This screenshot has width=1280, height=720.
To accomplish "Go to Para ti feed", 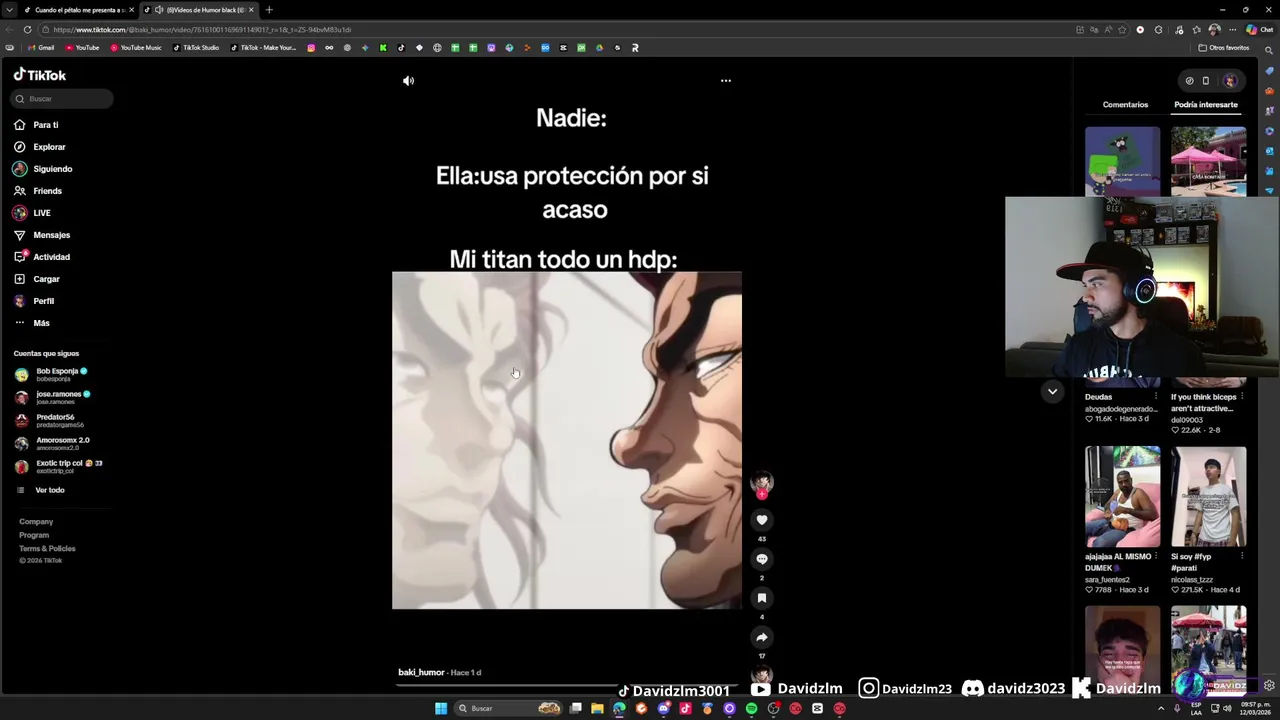I will click(x=46, y=125).
